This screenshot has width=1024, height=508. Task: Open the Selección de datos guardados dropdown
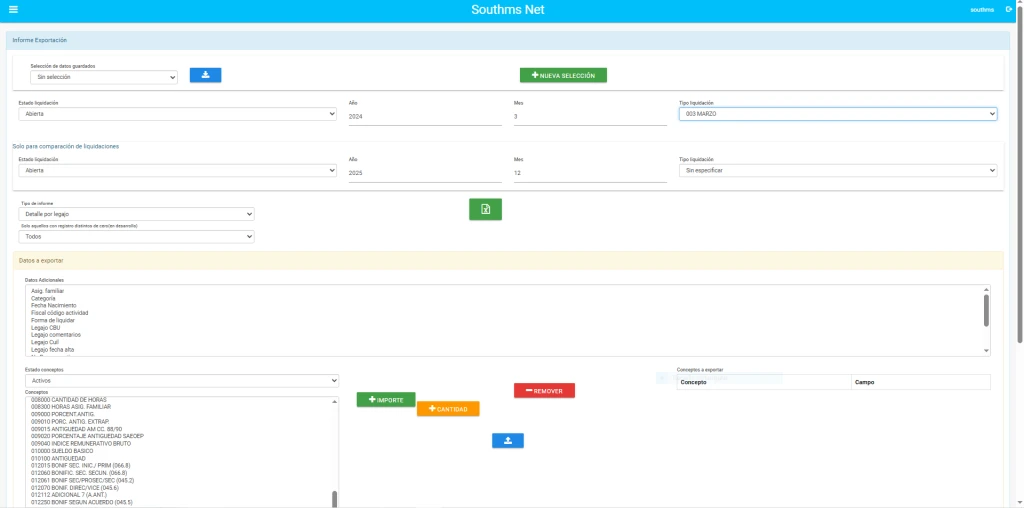coord(104,77)
